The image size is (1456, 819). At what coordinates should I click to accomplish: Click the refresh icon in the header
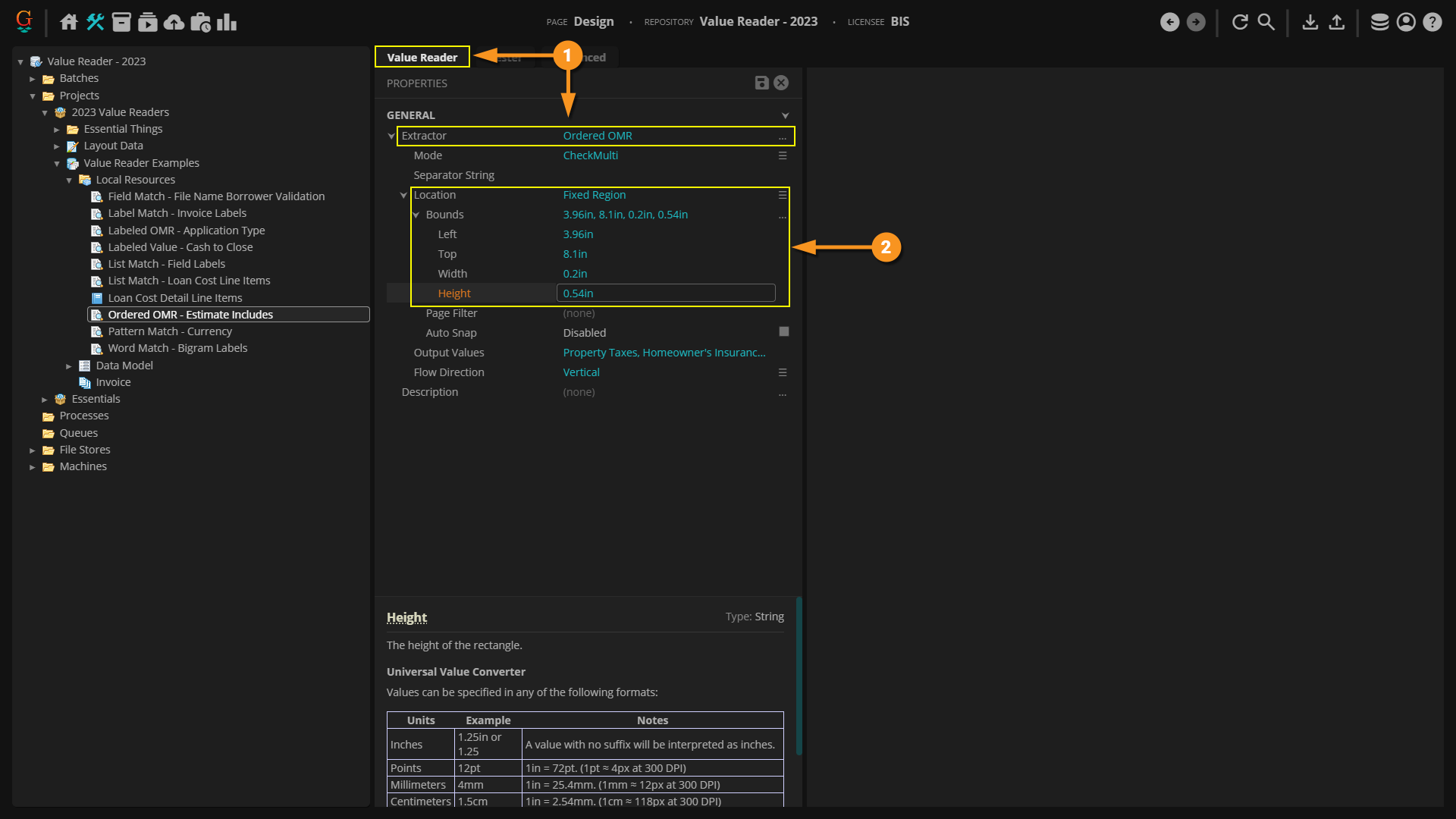(1240, 22)
